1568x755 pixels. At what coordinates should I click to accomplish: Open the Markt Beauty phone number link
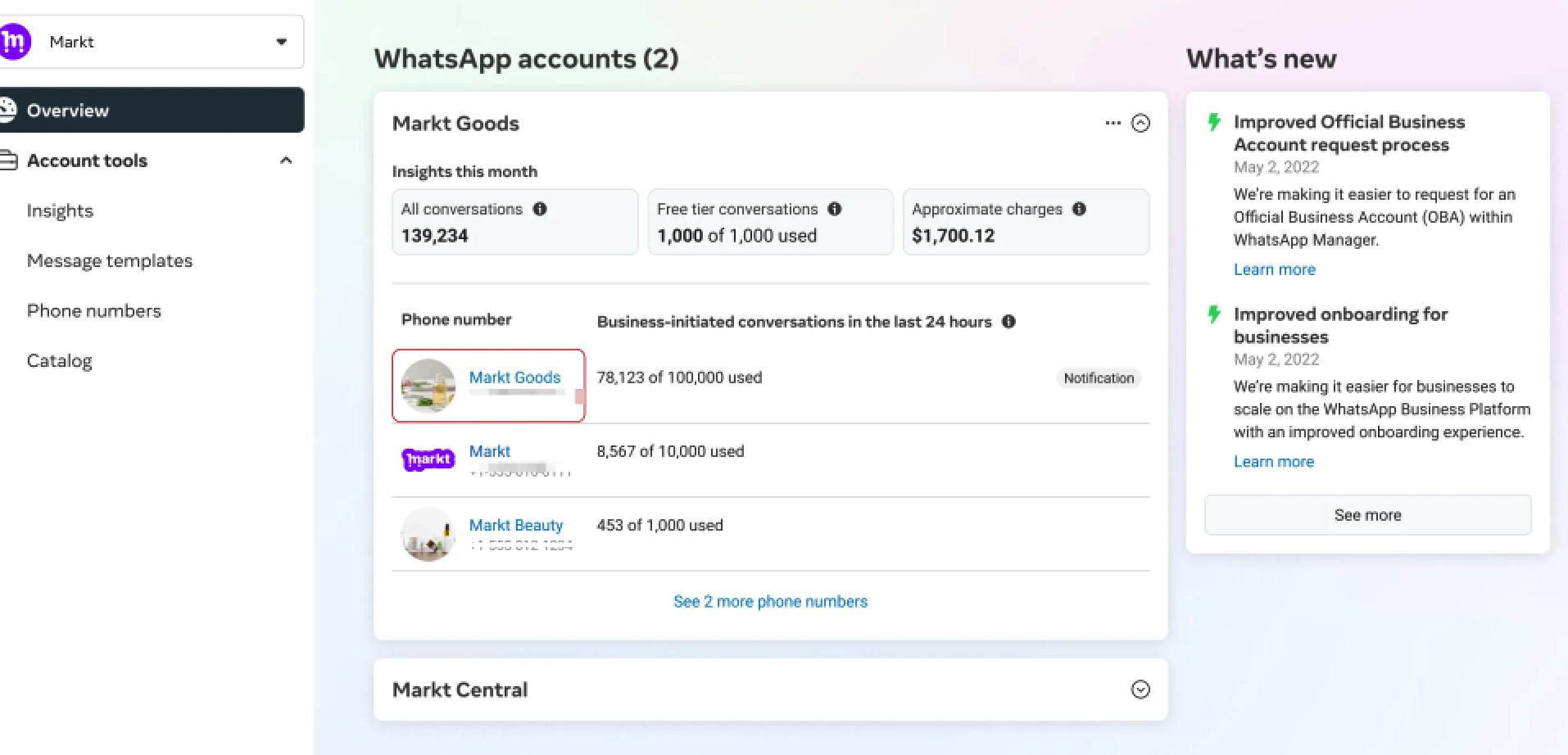(516, 525)
